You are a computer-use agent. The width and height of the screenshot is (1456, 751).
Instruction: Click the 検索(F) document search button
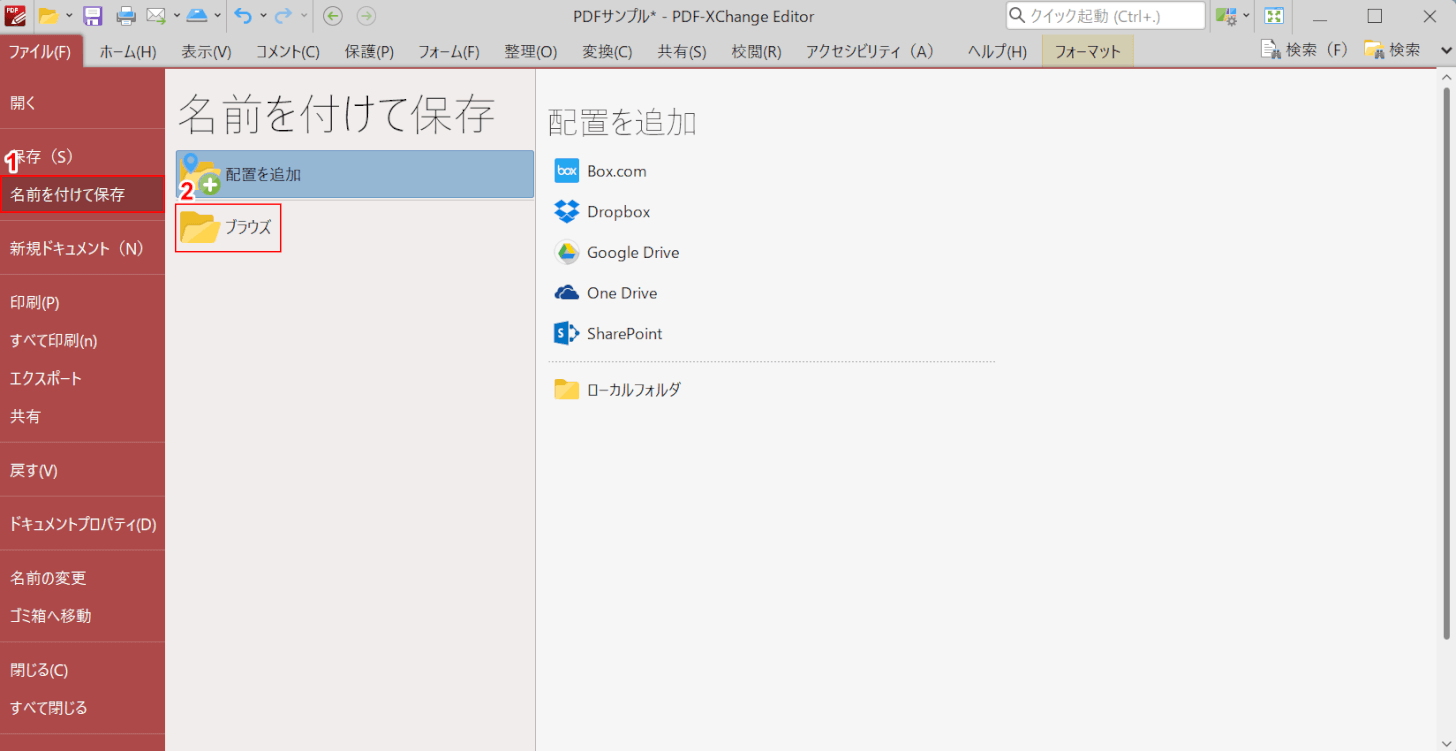click(x=1304, y=49)
